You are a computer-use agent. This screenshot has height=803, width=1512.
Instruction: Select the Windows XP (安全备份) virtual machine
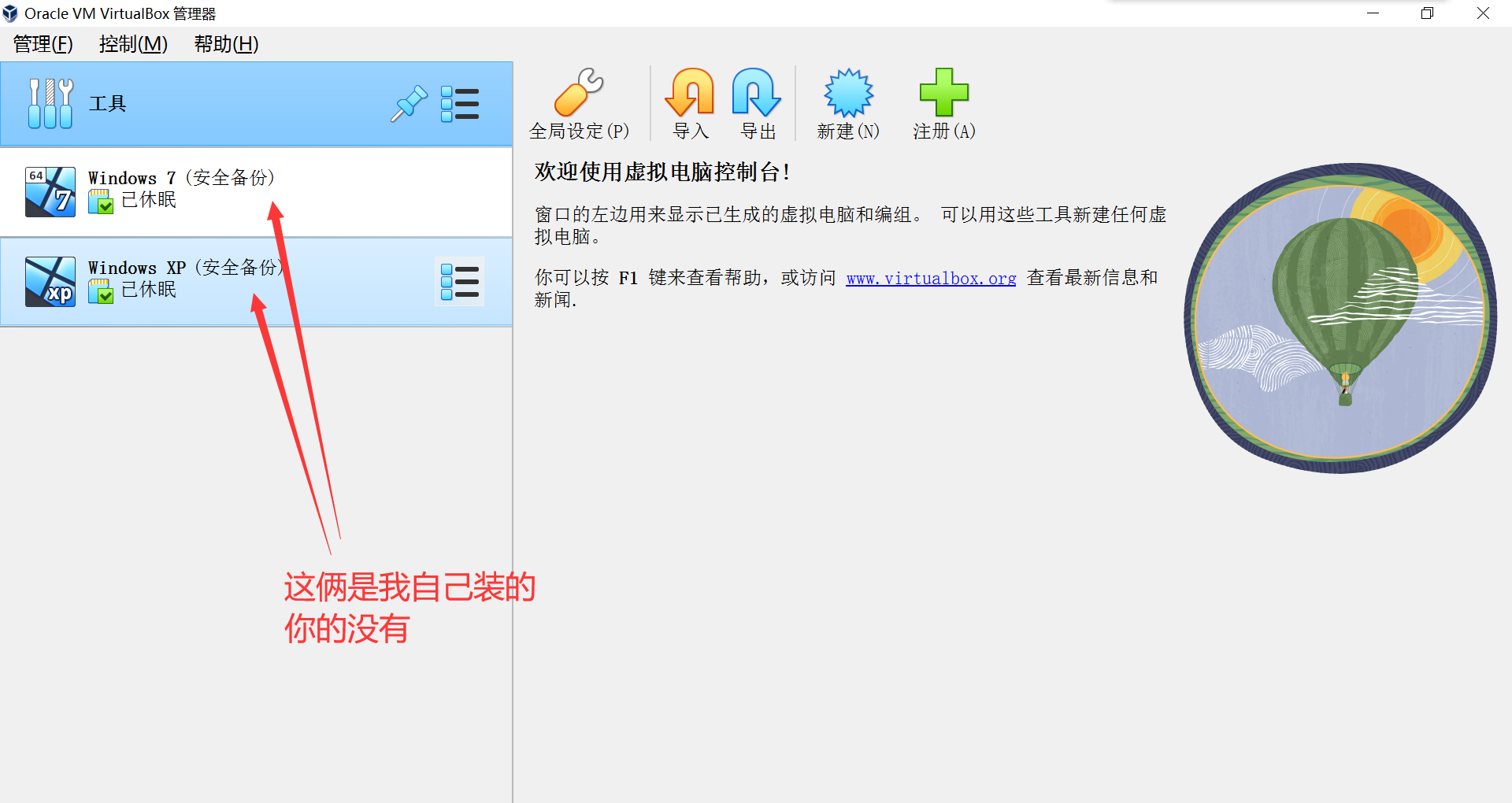point(256,281)
